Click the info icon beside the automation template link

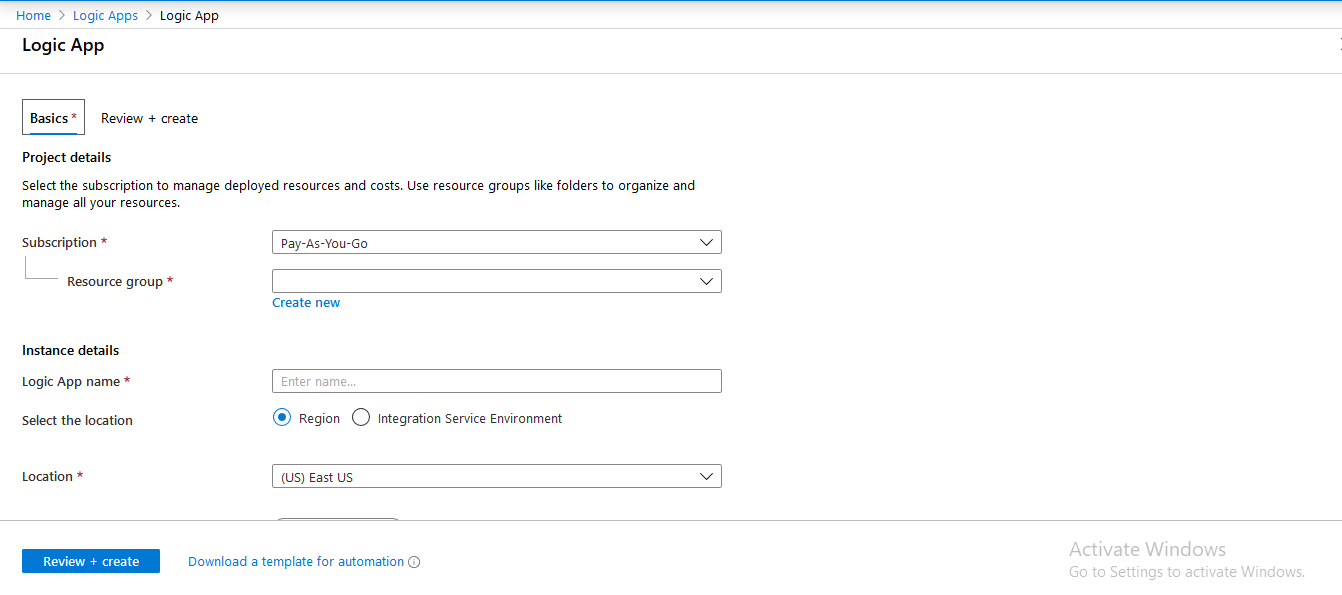[414, 561]
